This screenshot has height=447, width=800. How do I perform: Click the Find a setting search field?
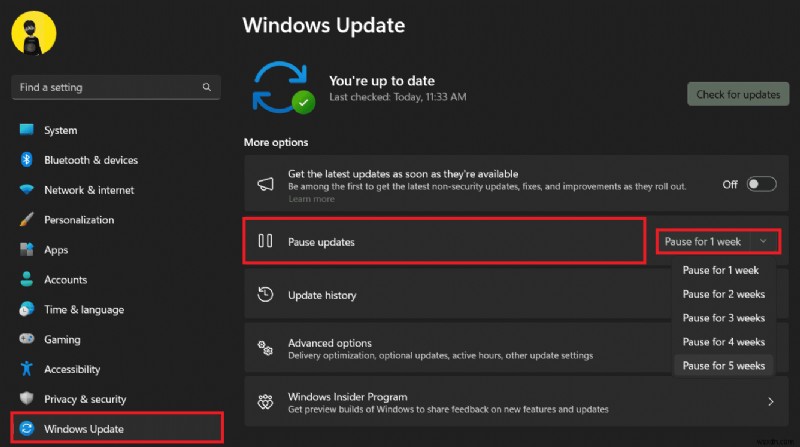tap(116, 87)
